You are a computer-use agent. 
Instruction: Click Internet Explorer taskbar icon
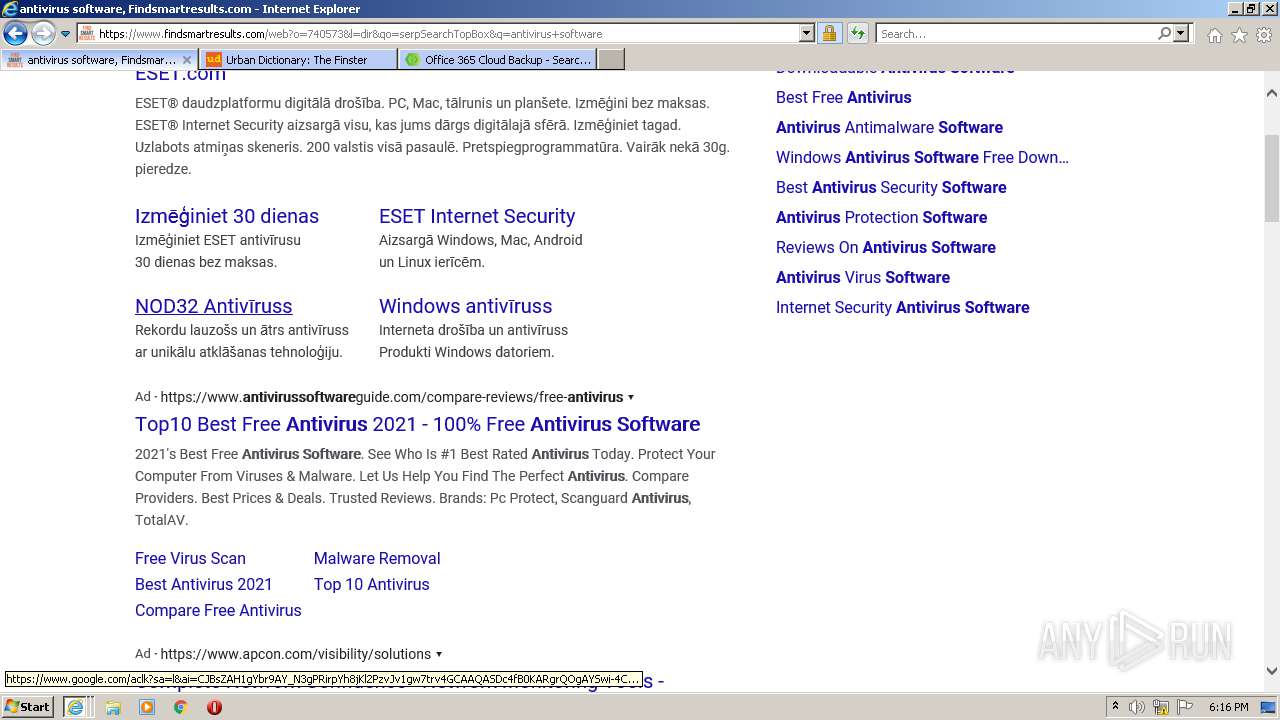pos(75,707)
